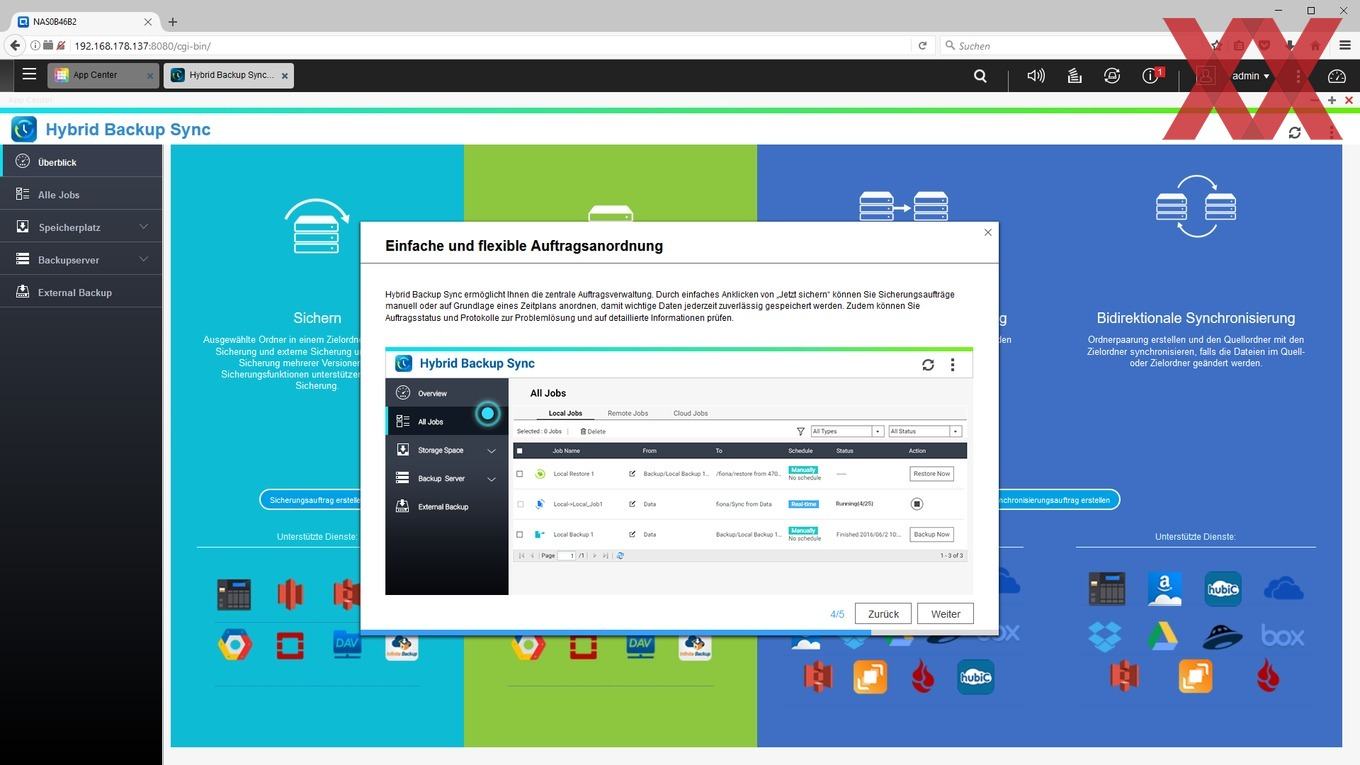Image resolution: width=1360 pixels, height=765 pixels.
Task: Click the 4/5 page indicator text
Action: [837, 614]
